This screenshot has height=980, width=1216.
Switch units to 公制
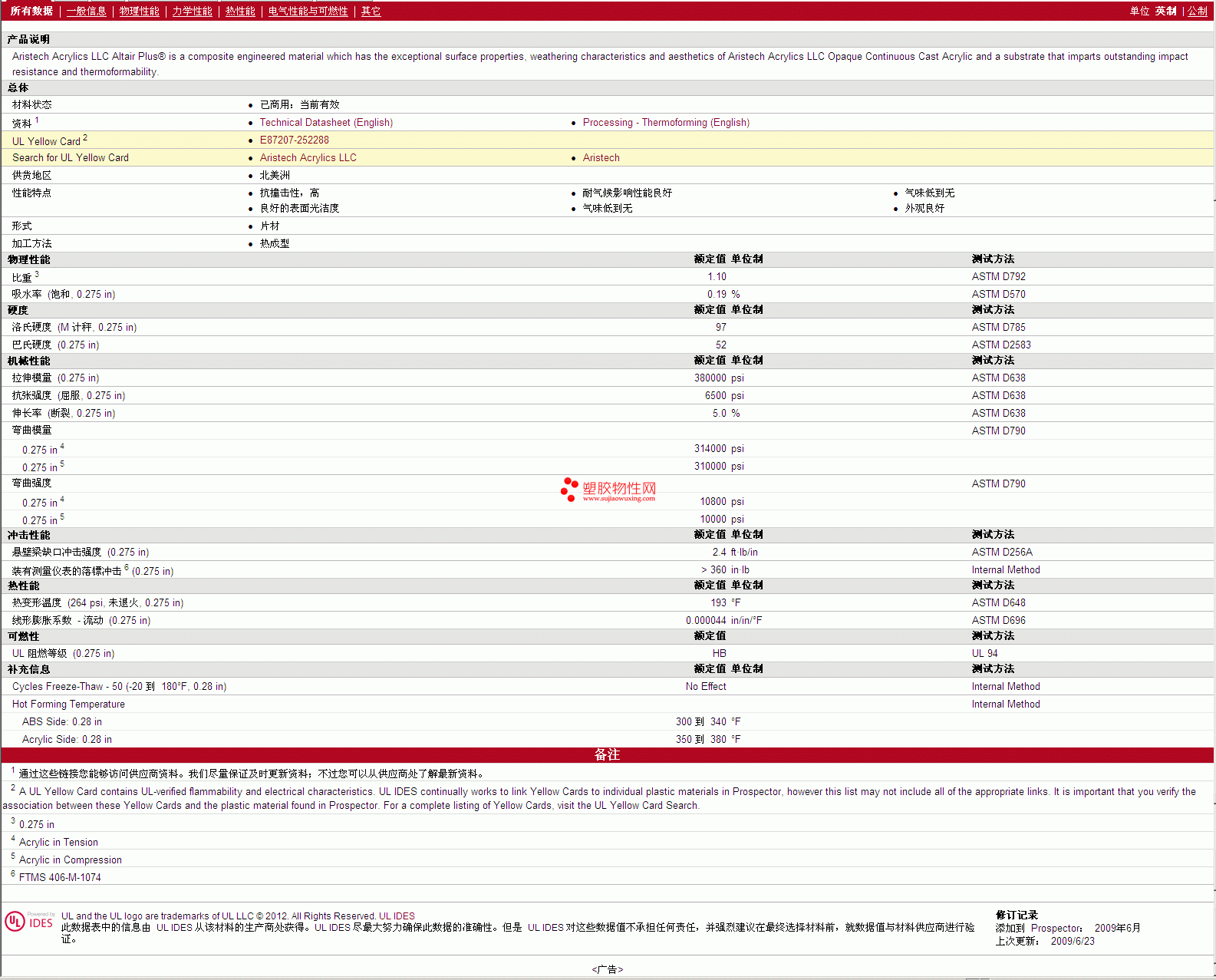click(1197, 11)
